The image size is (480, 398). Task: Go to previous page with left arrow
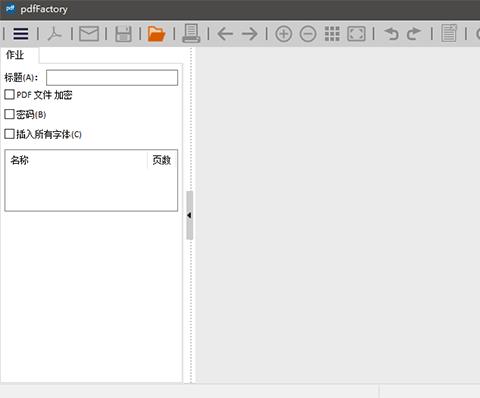pos(225,34)
